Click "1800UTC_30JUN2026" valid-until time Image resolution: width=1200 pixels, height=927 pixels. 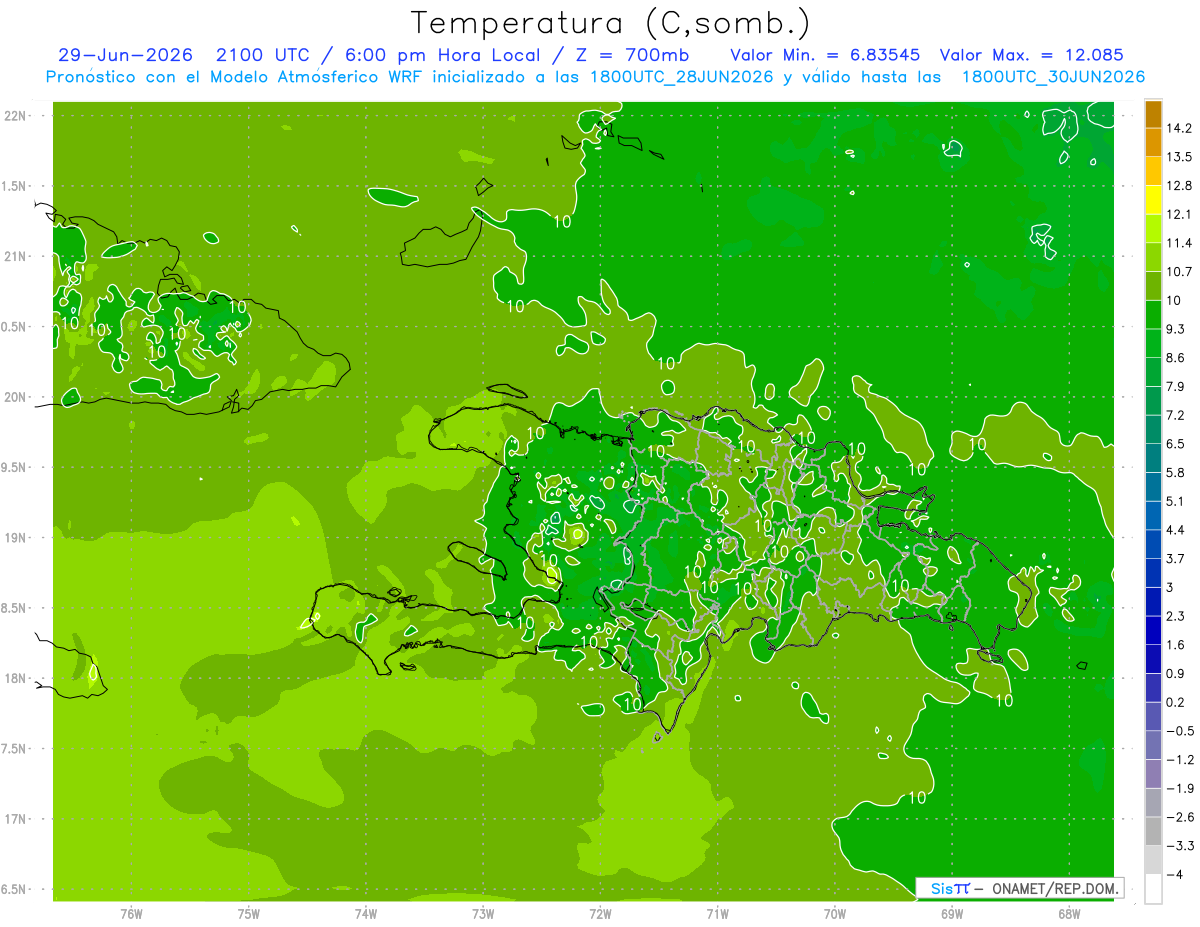(x=1053, y=77)
